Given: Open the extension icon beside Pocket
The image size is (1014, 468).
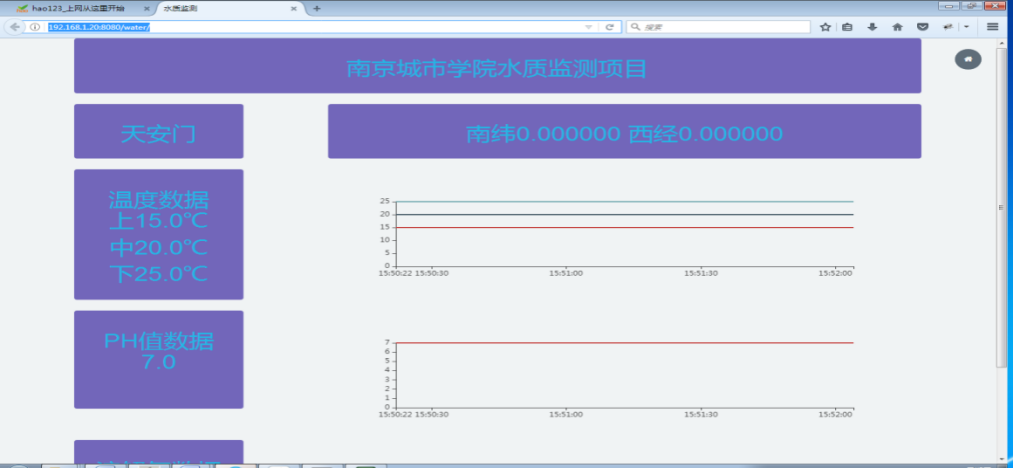Looking at the screenshot, I should [x=948, y=27].
